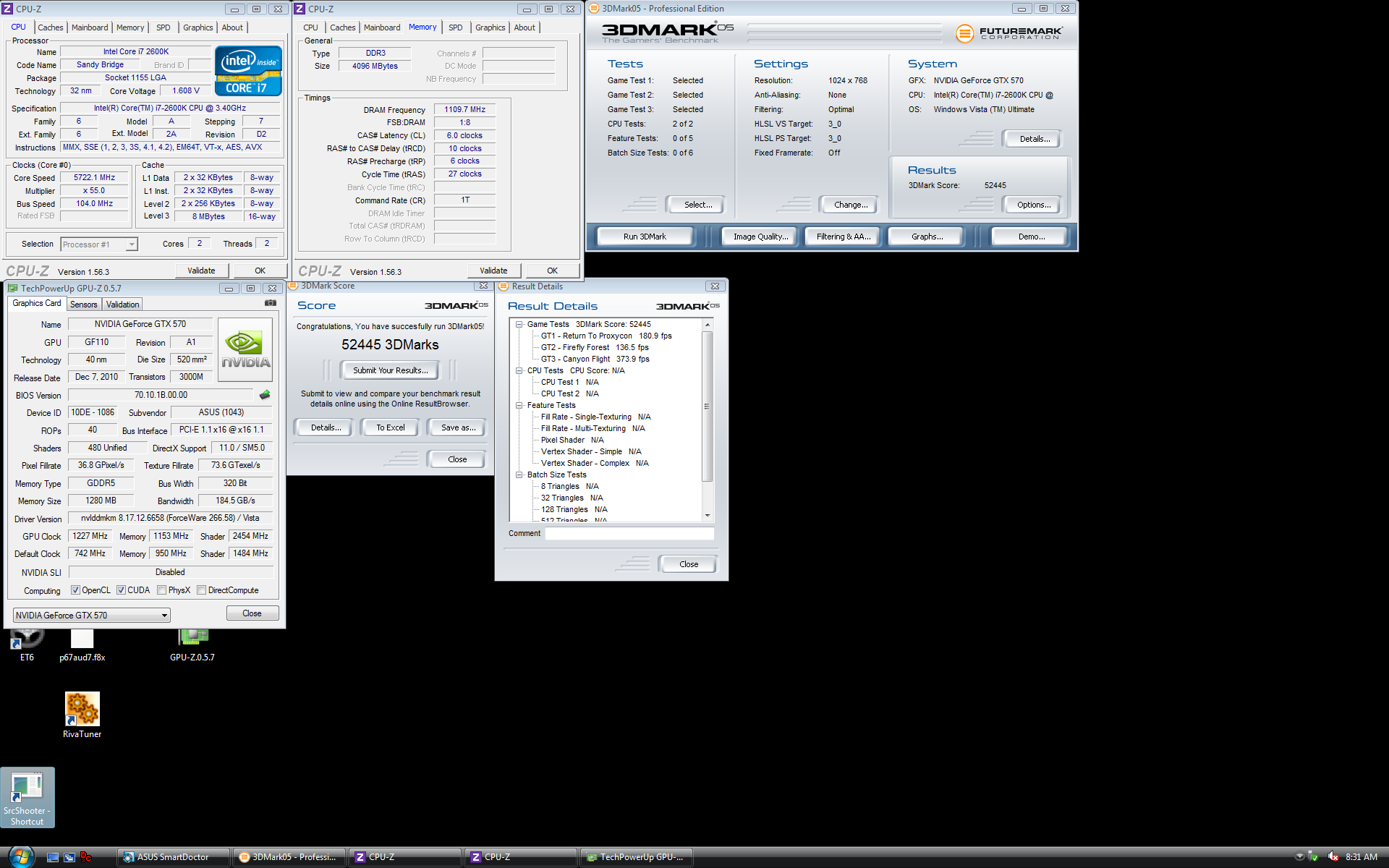Image resolution: width=1389 pixels, height=868 pixels.
Task: Click the Change button under Settings
Action: click(851, 205)
